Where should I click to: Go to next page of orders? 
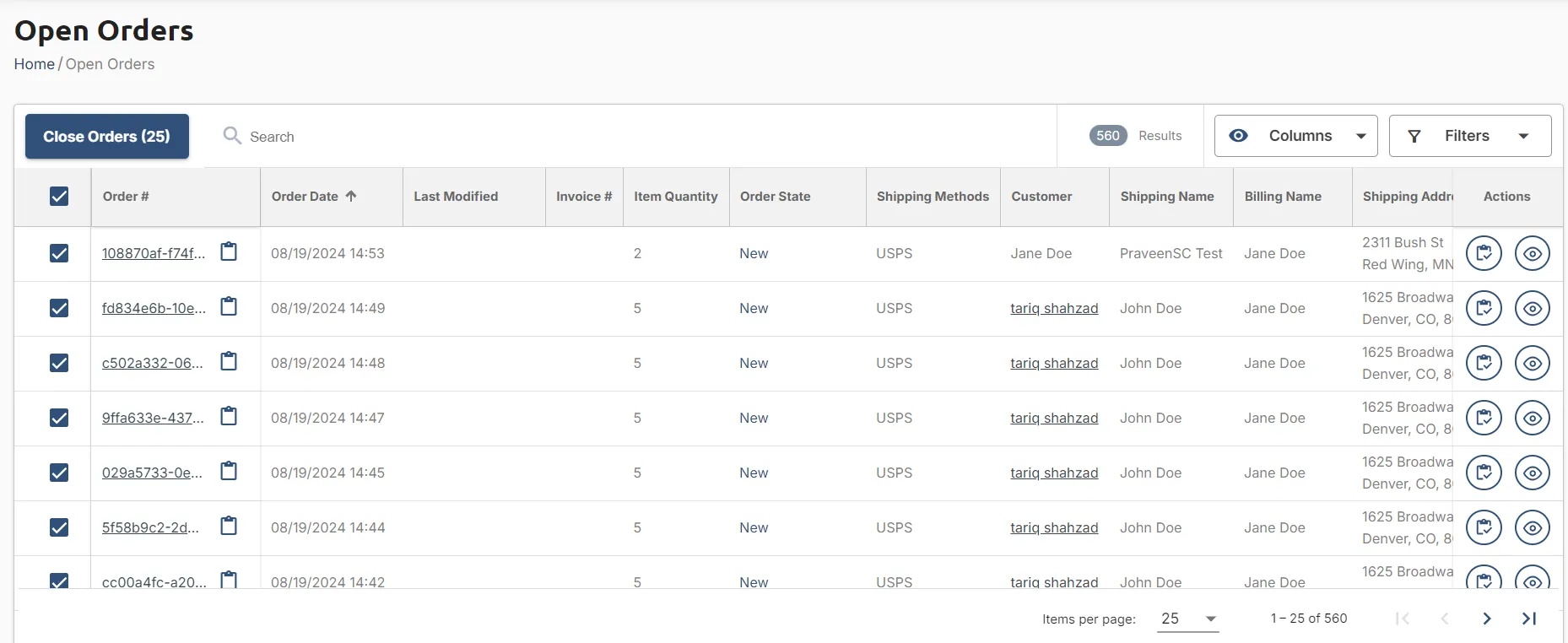(1487, 619)
